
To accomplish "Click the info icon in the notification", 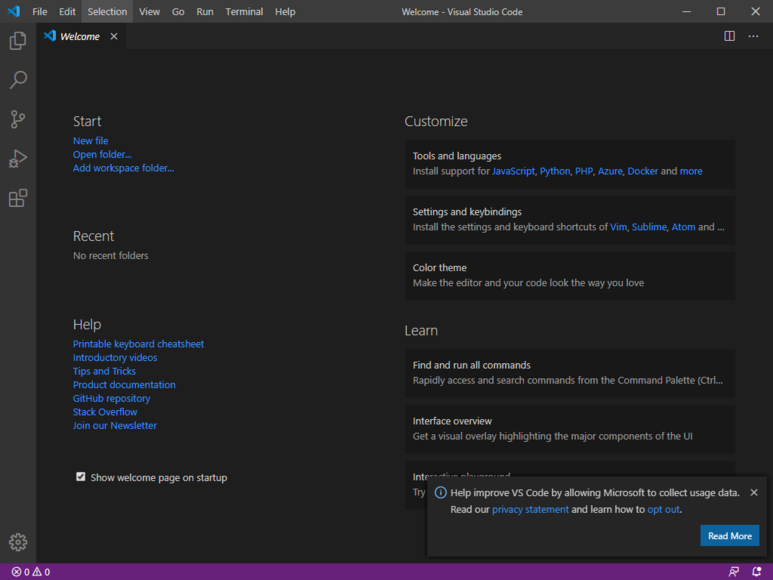I will point(440,492).
